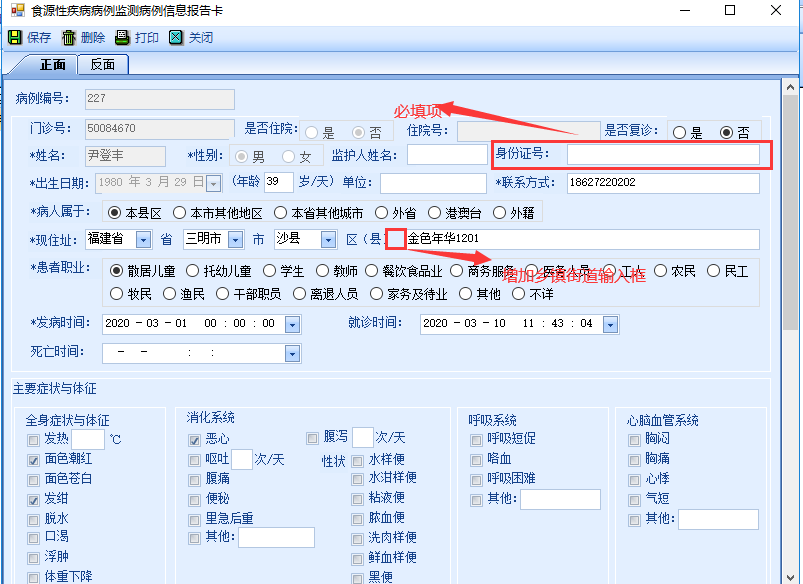
Task: Choose 家务及待业 as patient occupation
Action: click(x=376, y=294)
